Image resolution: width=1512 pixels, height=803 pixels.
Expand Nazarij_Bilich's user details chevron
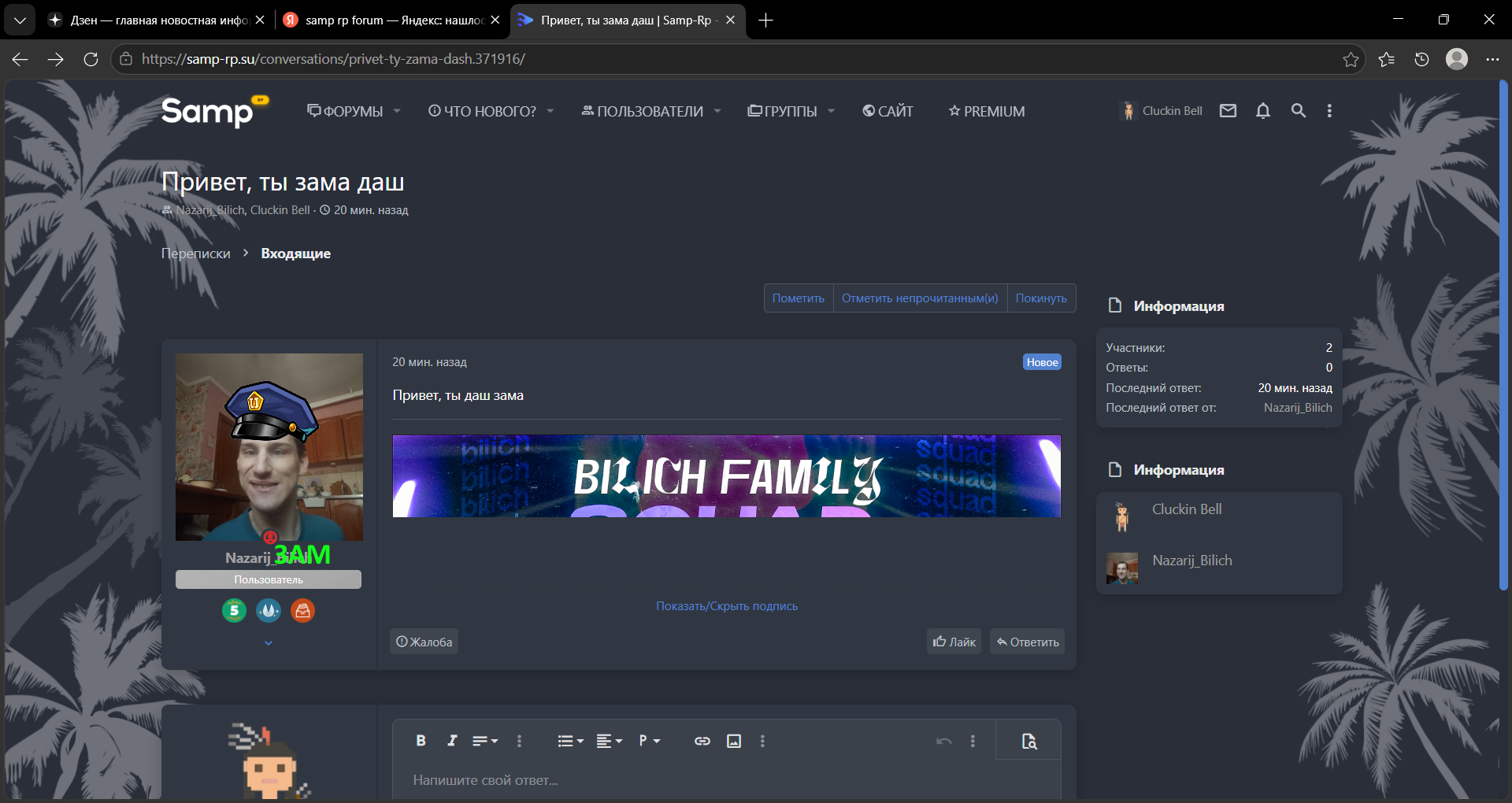point(269,643)
